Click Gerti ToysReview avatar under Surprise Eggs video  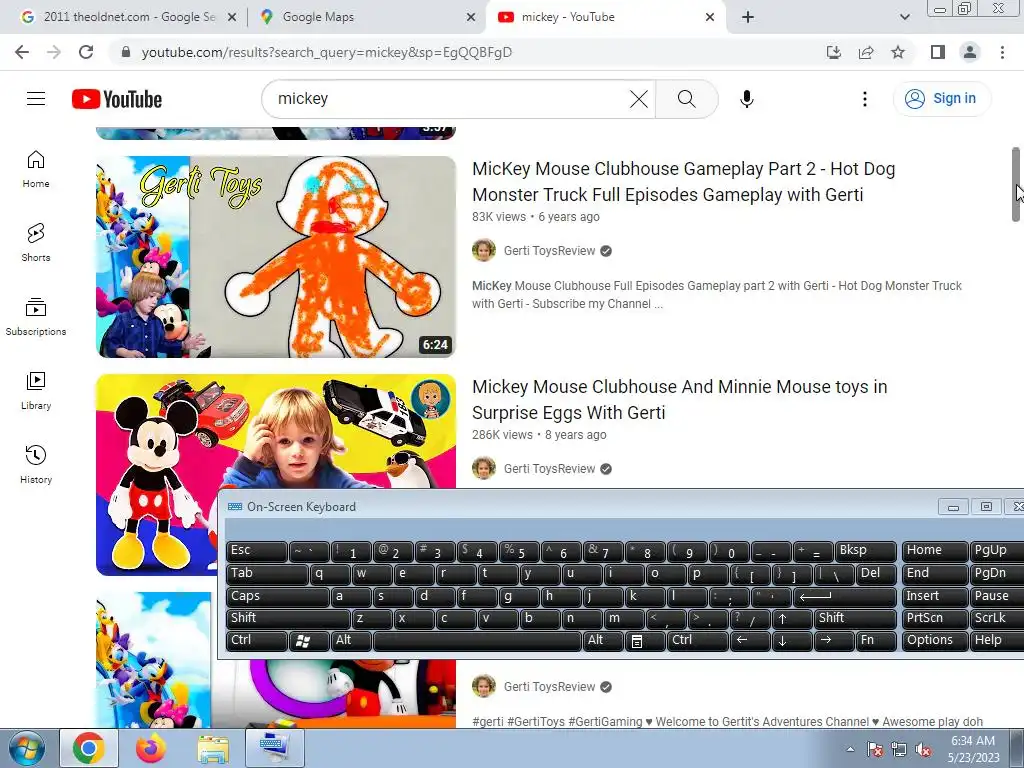click(484, 468)
